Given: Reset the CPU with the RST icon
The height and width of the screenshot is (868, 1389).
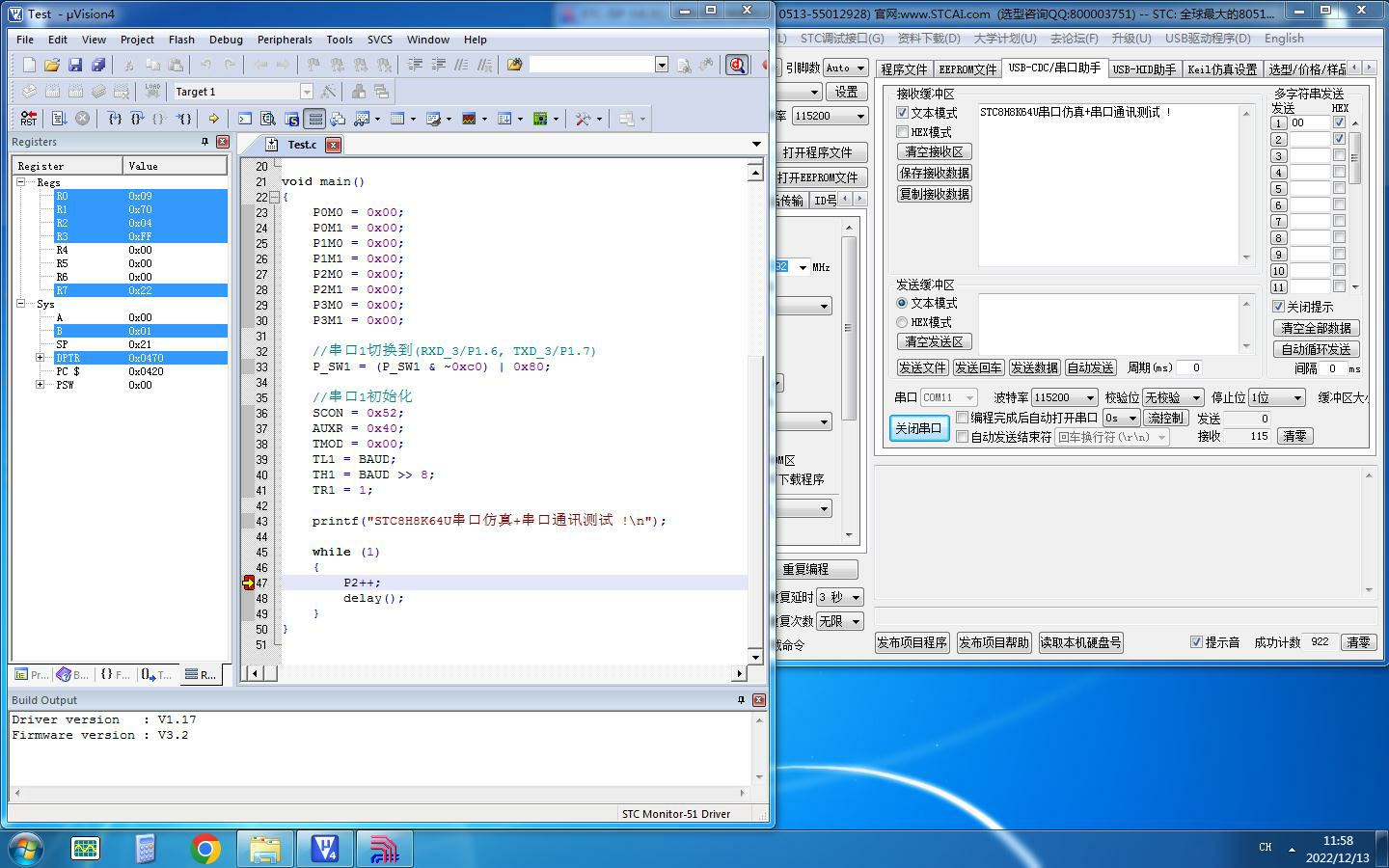Looking at the screenshot, I should (x=29, y=119).
